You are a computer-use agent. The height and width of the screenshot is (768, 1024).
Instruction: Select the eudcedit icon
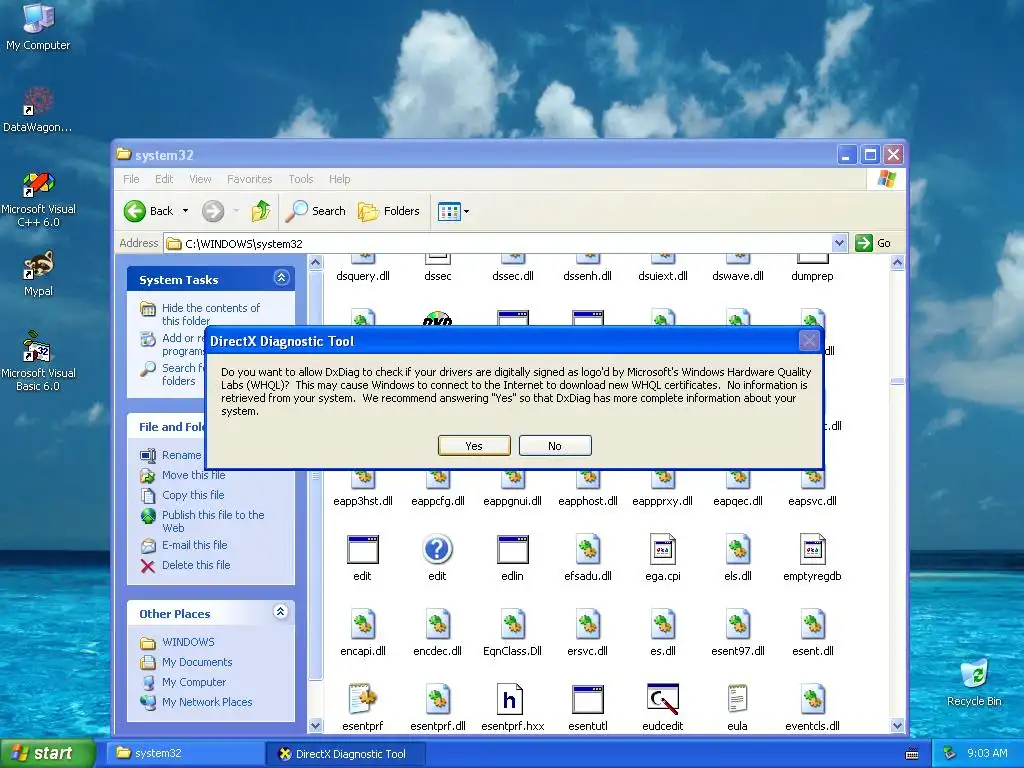click(x=663, y=699)
